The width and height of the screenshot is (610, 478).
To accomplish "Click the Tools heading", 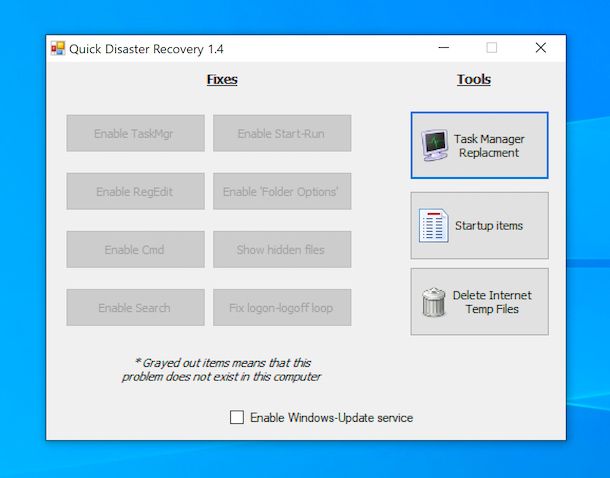I will click(473, 79).
